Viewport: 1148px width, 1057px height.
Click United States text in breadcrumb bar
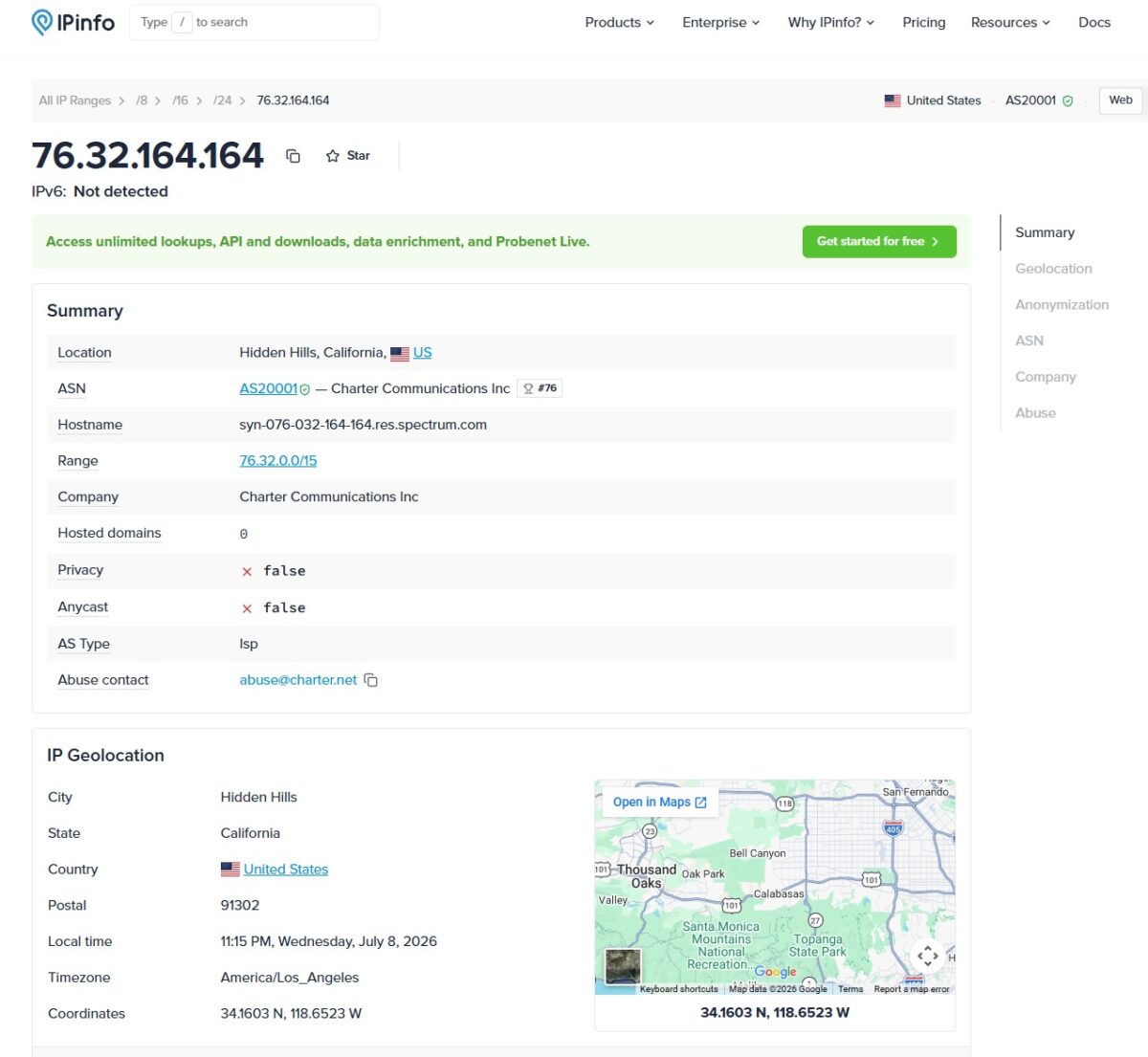(943, 100)
